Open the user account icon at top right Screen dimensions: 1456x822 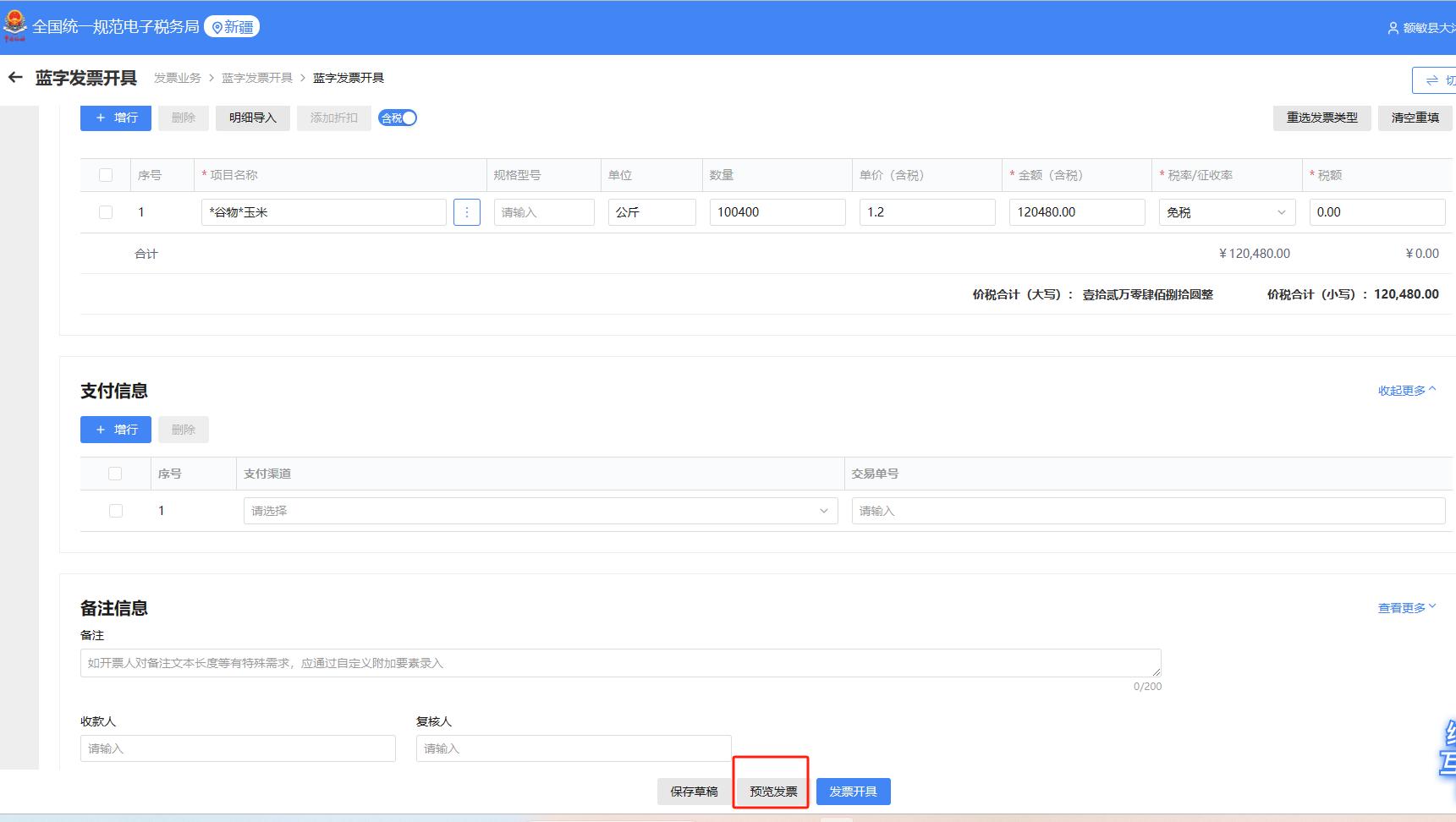(1393, 28)
